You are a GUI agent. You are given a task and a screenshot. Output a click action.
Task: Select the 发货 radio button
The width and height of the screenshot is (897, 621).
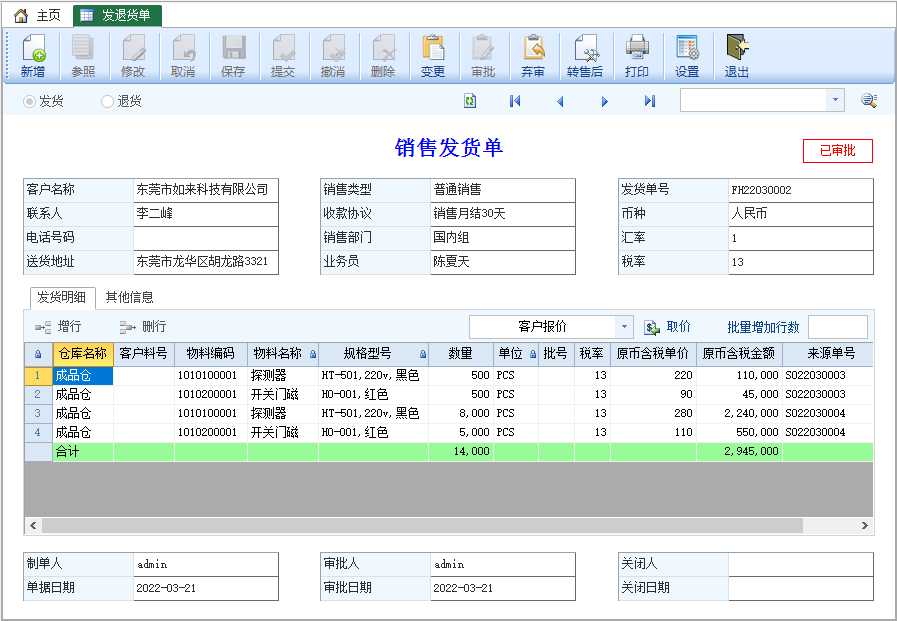click(29, 102)
